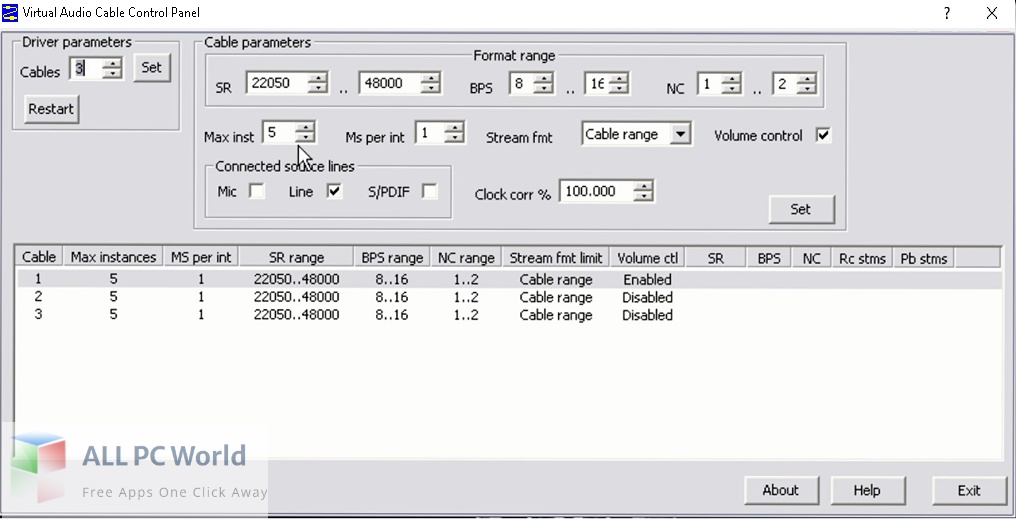Toggle the Volume control checkbox

pos(823,135)
